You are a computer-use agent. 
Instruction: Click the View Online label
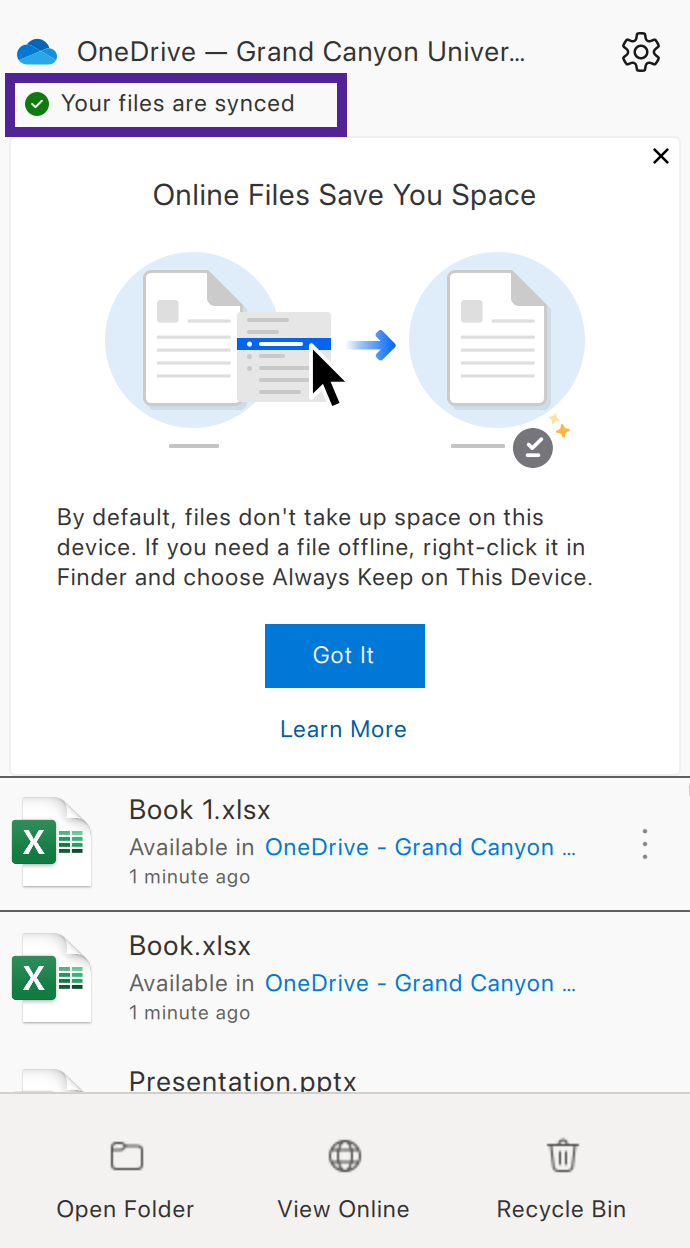344,1209
